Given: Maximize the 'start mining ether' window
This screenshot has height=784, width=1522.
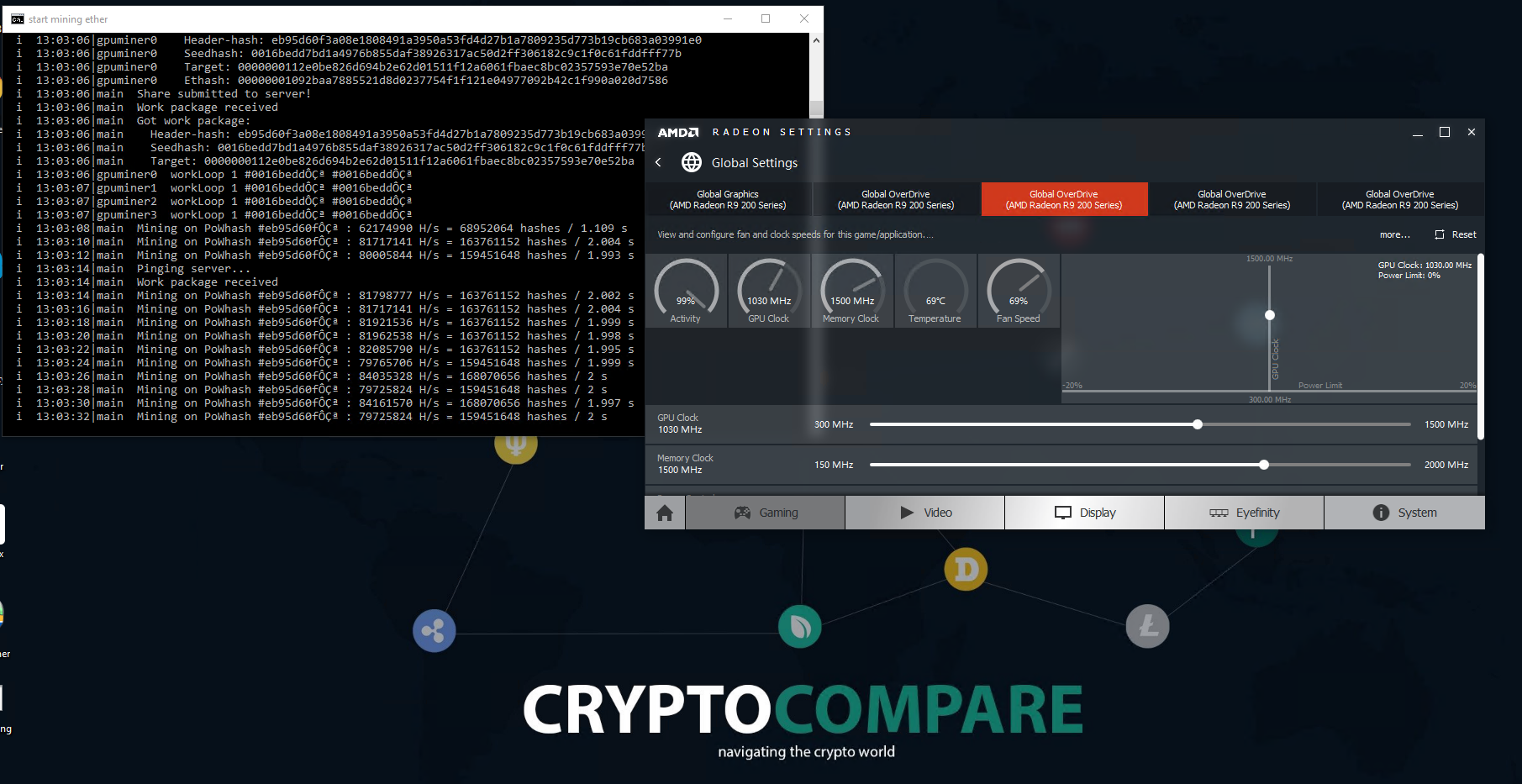Looking at the screenshot, I should 766,18.
